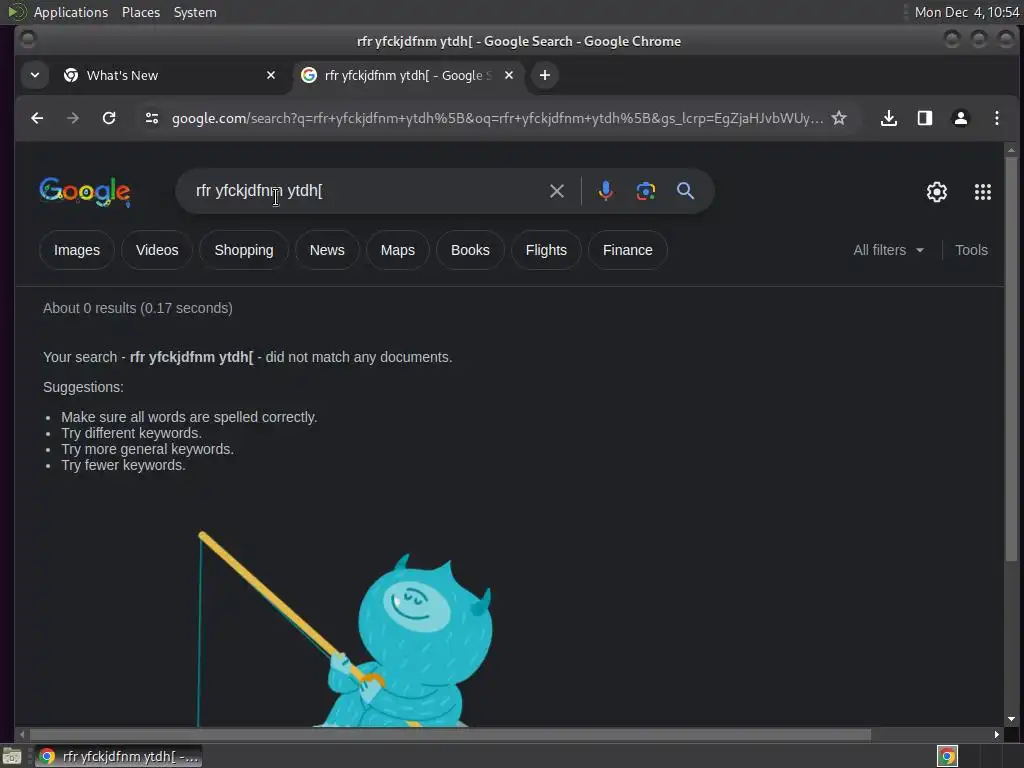View site information icon in address bar

point(152,118)
